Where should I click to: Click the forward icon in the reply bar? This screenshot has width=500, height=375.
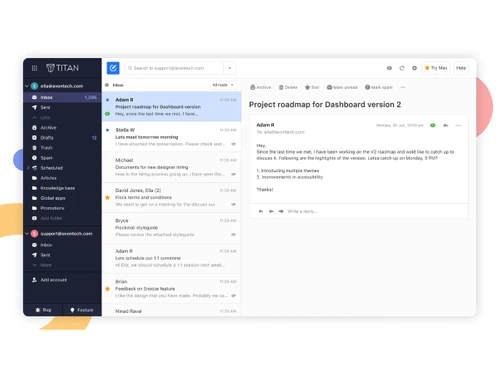[281, 211]
